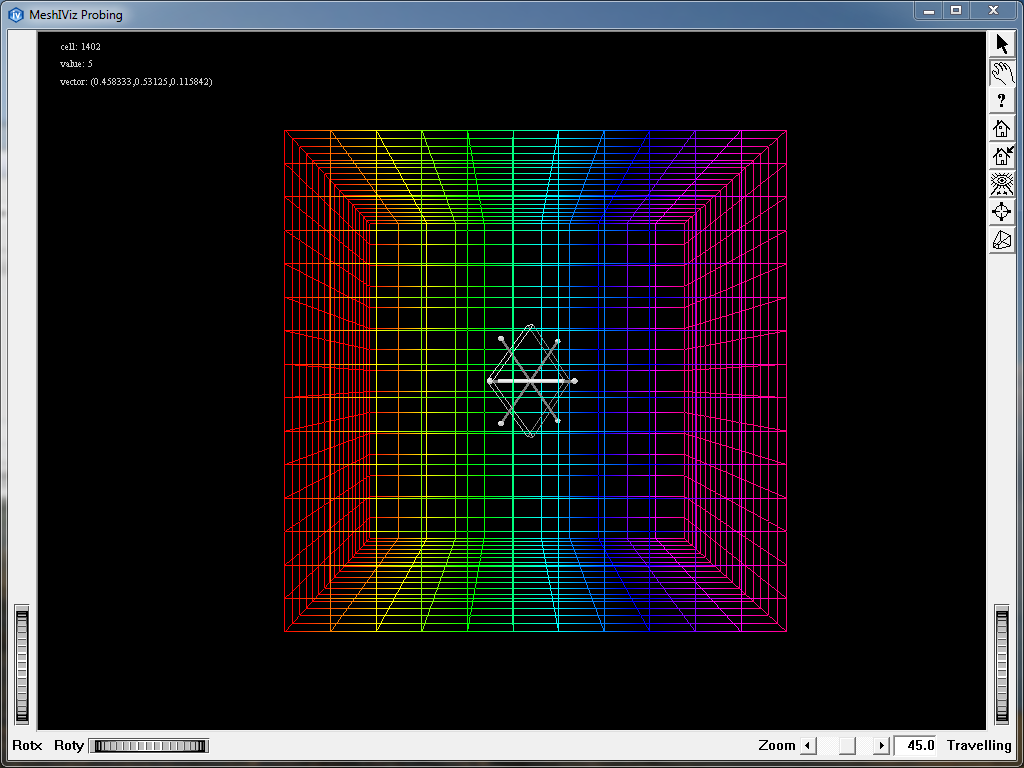The height and width of the screenshot is (768, 1024).
Task: Click the Roty horizontal thumbwheel
Action: pyautogui.click(x=148, y=745)
